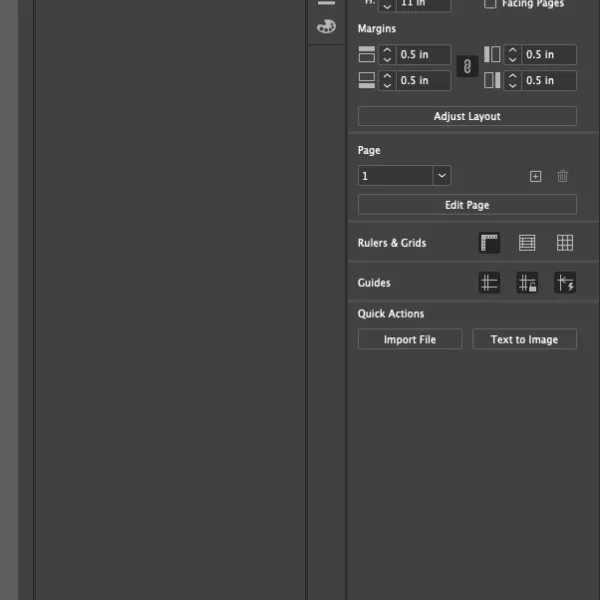Toggle Smart Guides icon
This screenshot has height=600, width=600.
(x=565, y=283)
